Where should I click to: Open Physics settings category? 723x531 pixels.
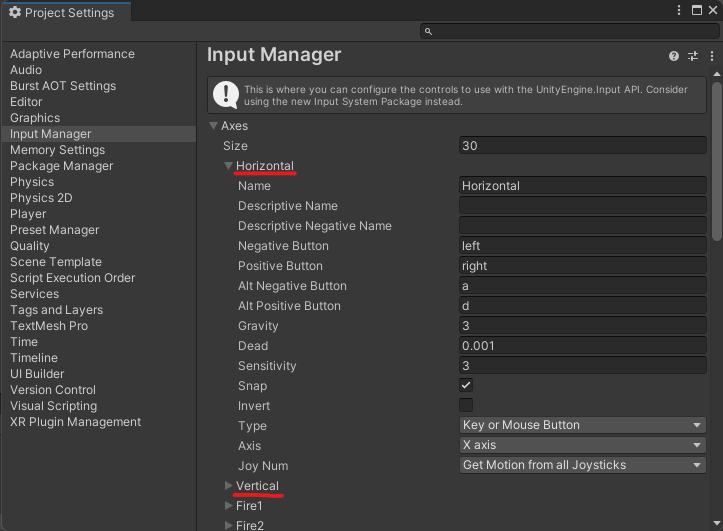click(x=32, y=182)
